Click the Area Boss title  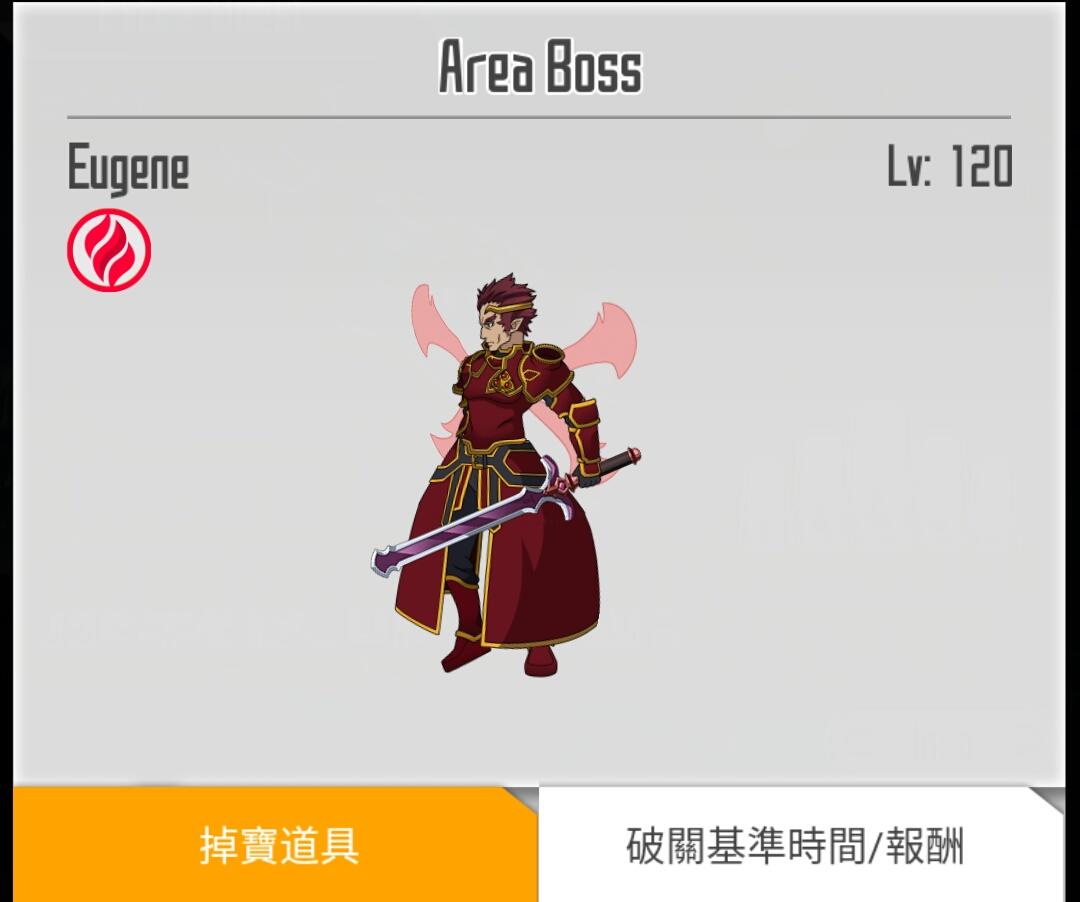pyautogui.click(x=540, y=67)
